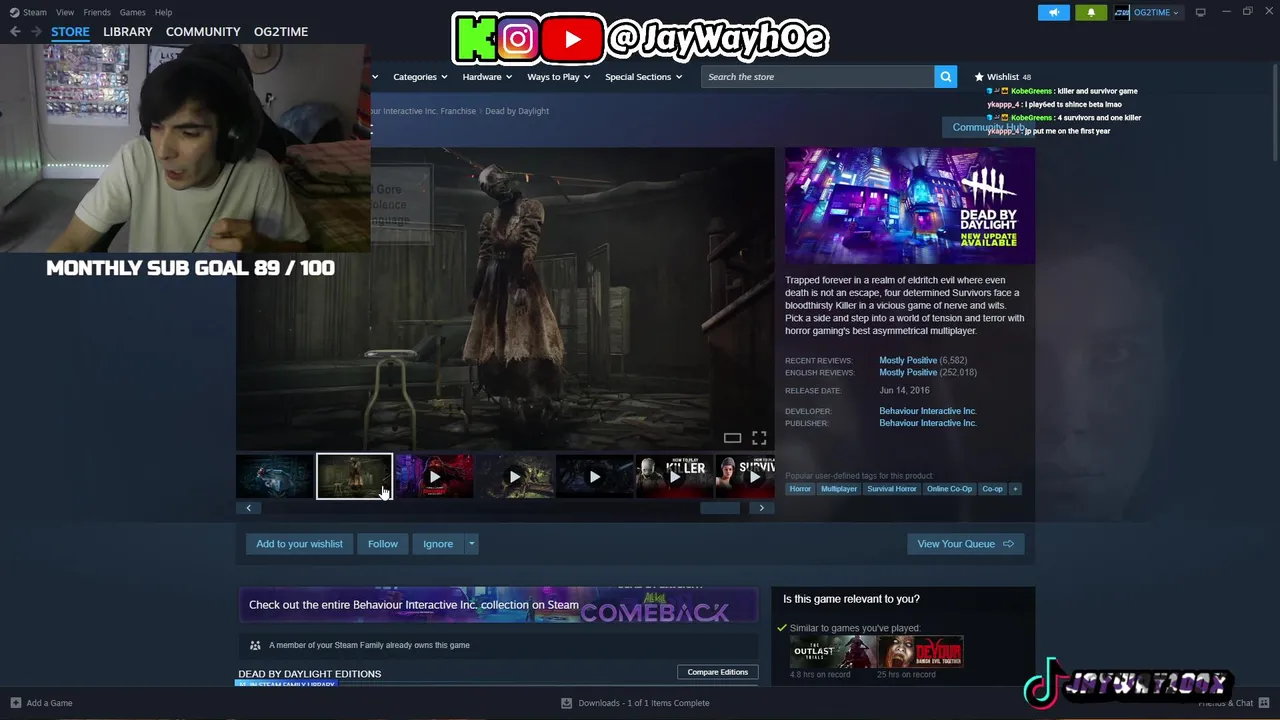Click the Steam Family ownership notice

(x=498, y=645)
